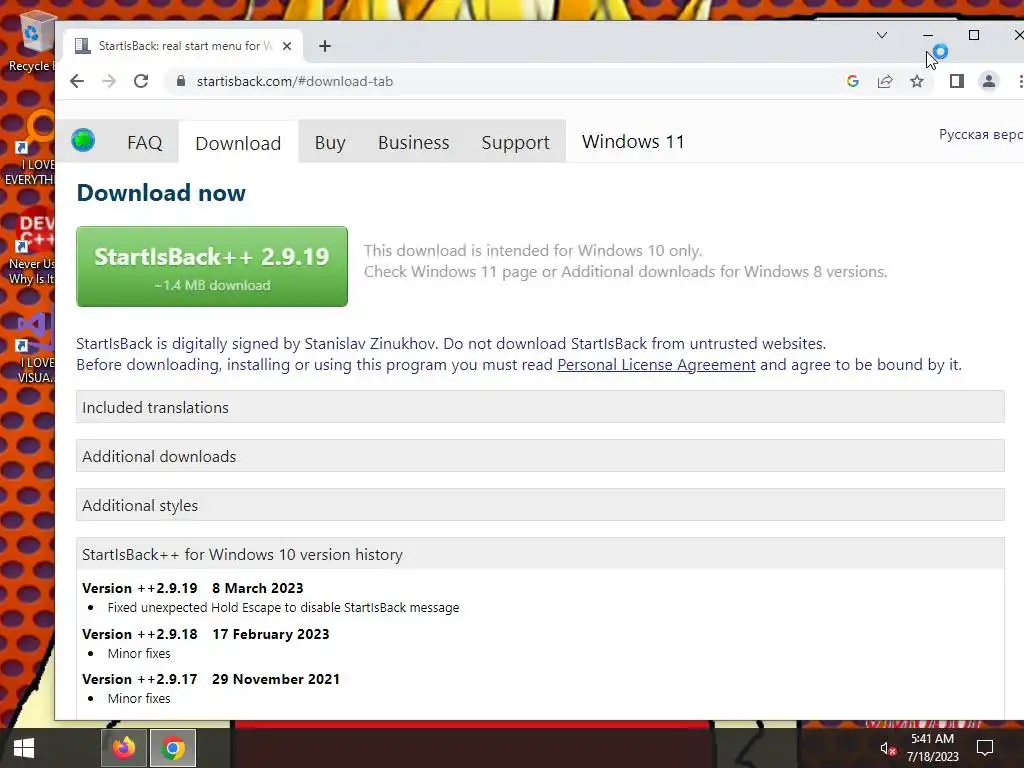This screenshot has height=768, width=1024.
Task: Go back with the browser back arrow
Action: (77, 81)
